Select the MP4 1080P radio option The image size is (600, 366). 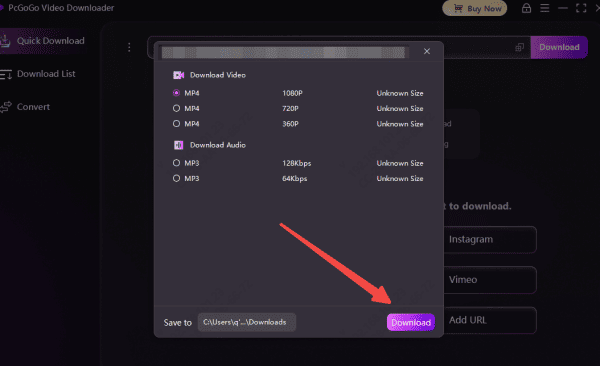pyautogui.click(x=176, y=93)
